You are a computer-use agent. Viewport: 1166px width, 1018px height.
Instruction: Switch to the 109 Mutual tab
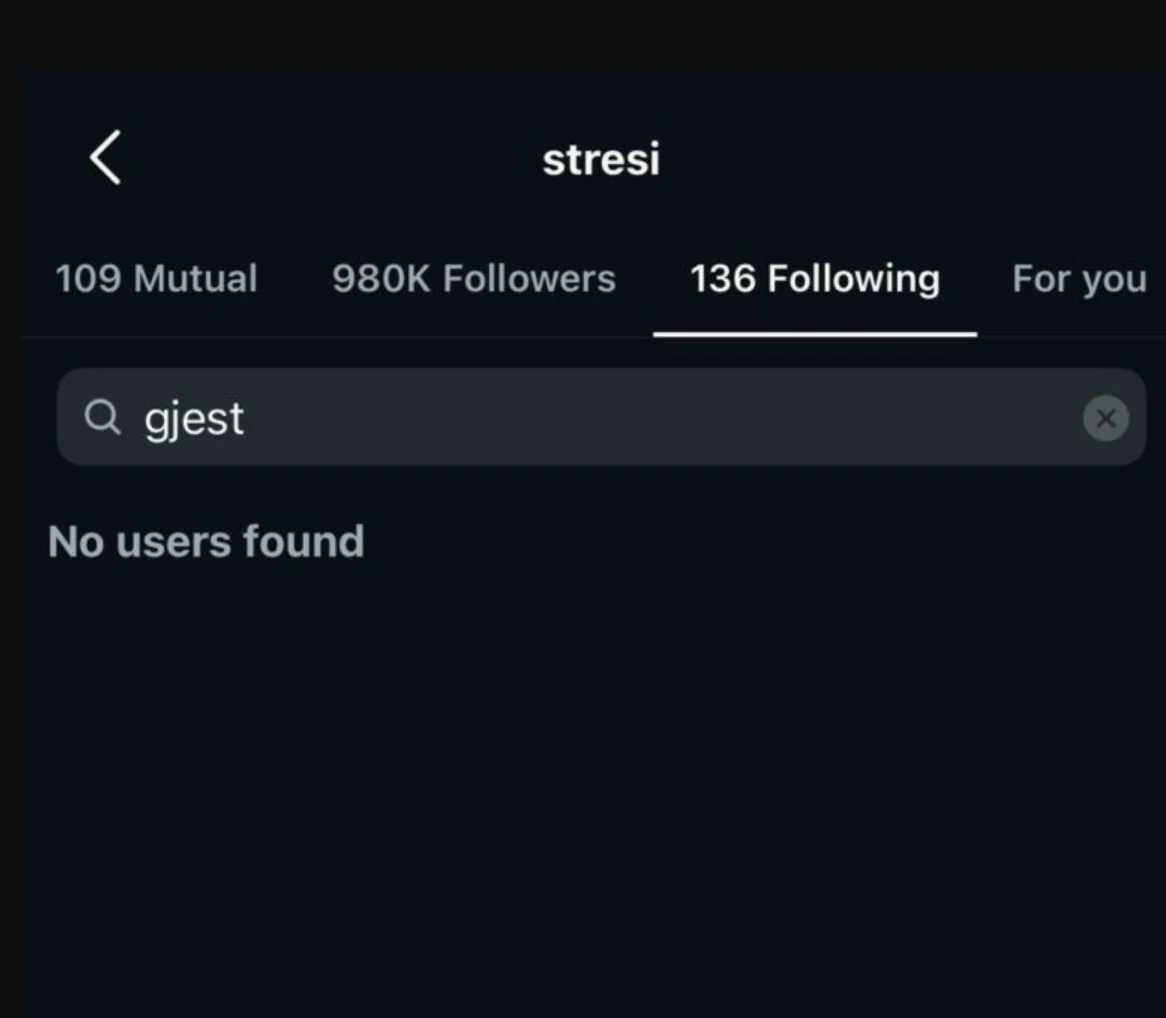pos(156,279)
